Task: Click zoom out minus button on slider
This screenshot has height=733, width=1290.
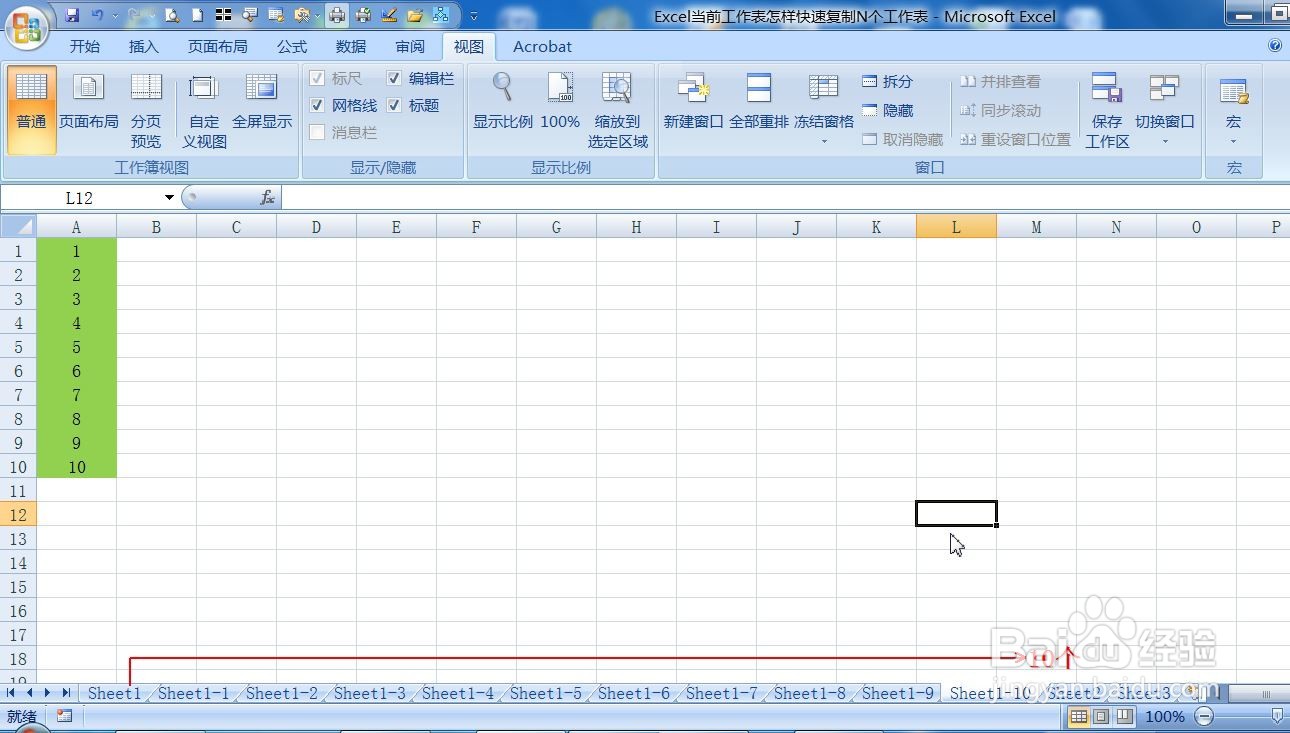Action: (x=1204, y=716)
